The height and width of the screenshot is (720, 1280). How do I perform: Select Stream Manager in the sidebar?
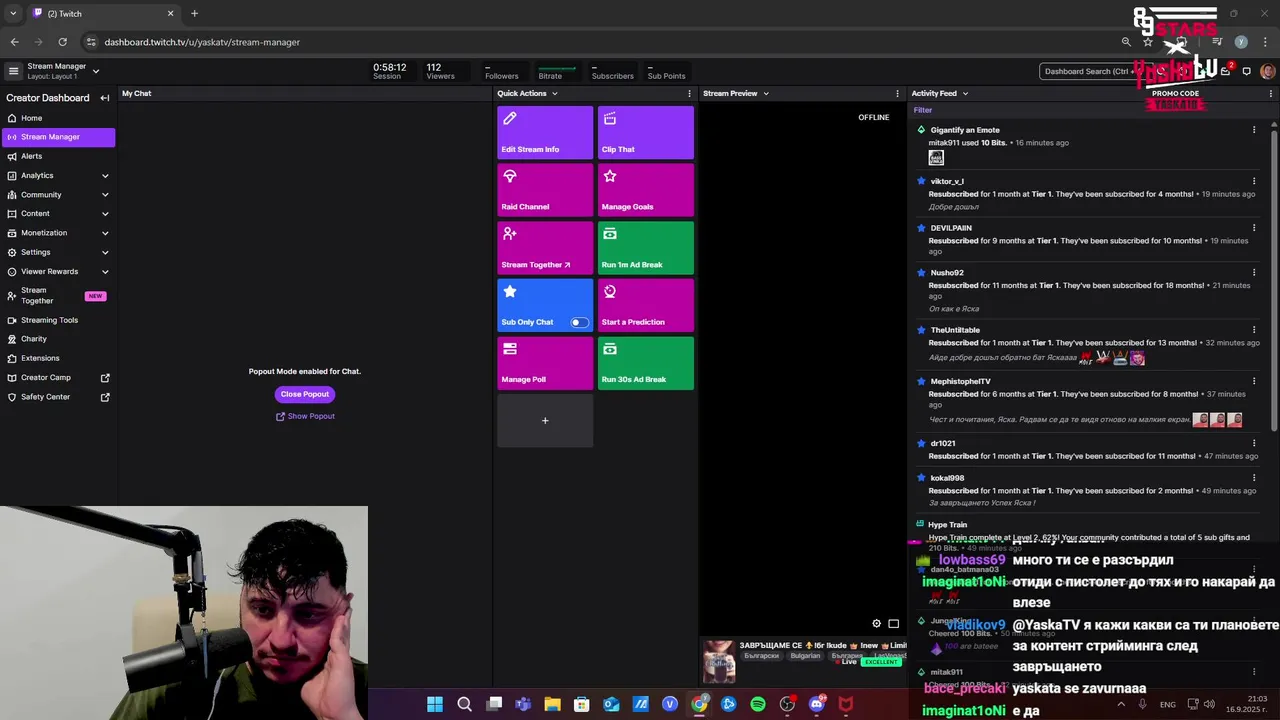click(x=58, y=137)
